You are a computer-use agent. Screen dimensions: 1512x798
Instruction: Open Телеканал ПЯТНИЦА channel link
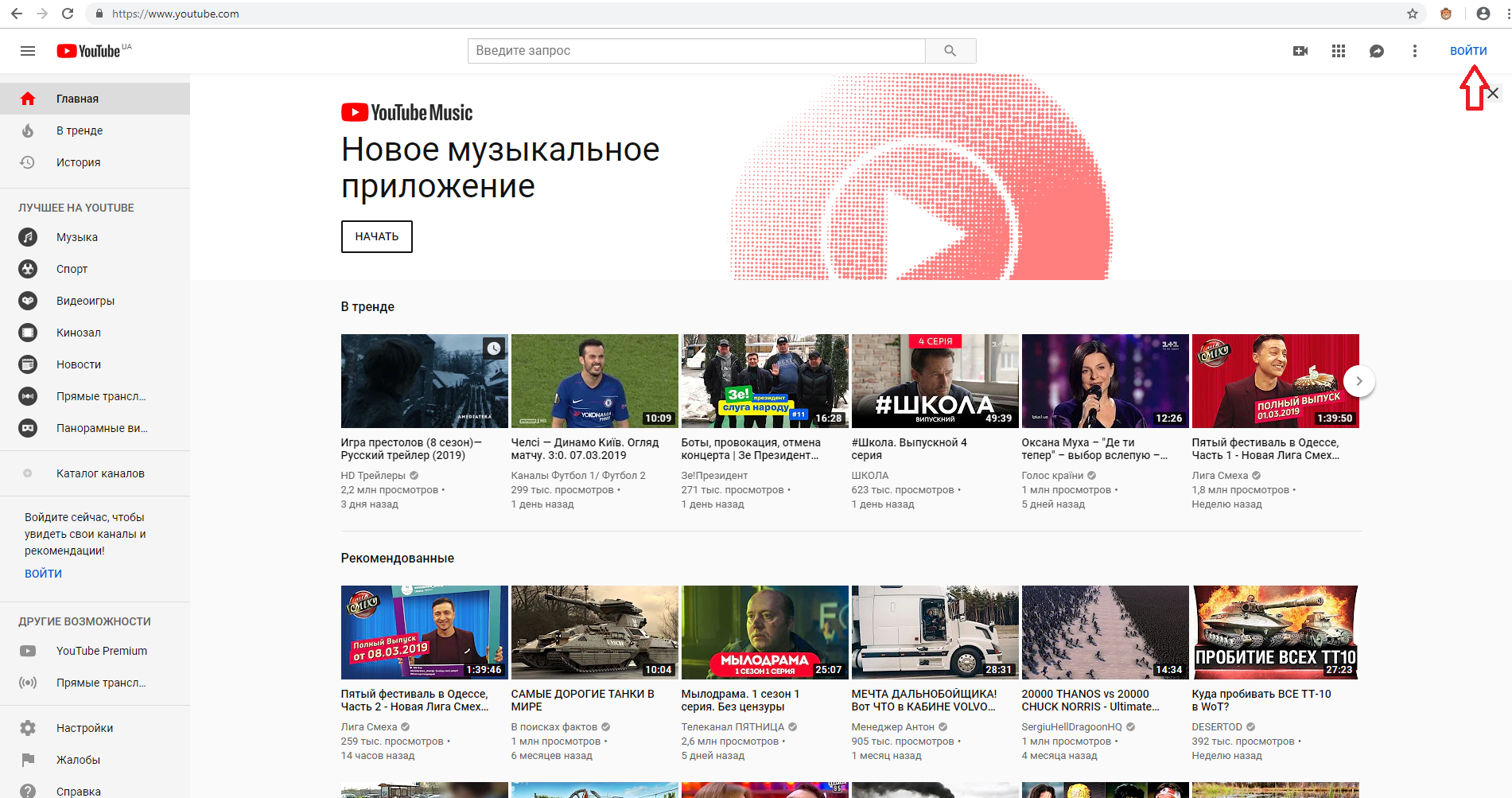pyautogui.click(x=733, y=727)
